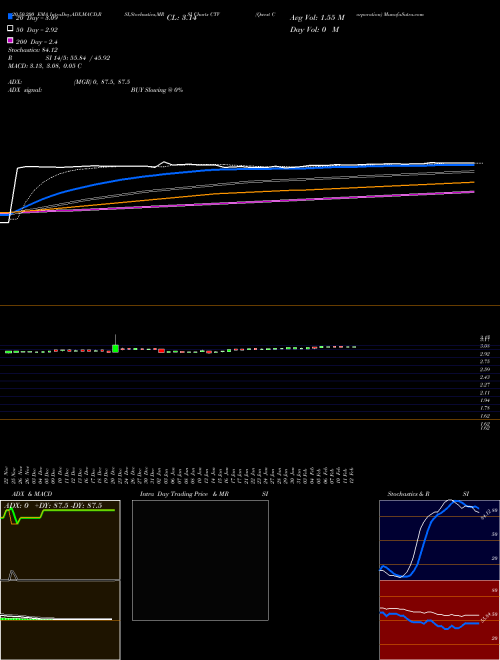
Task: Click the magenta 200 Day legend swatch
Action: [x=10, y=40]
